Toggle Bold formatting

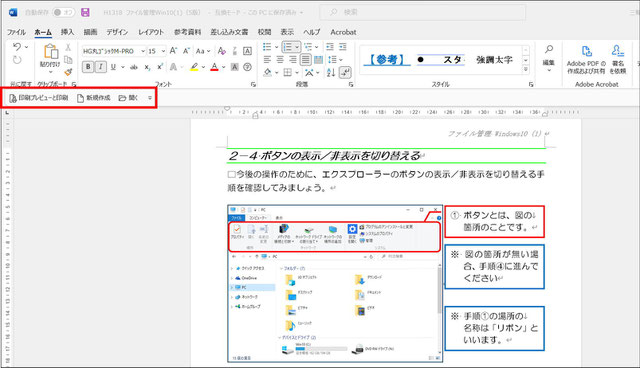(x=88, y=67)
